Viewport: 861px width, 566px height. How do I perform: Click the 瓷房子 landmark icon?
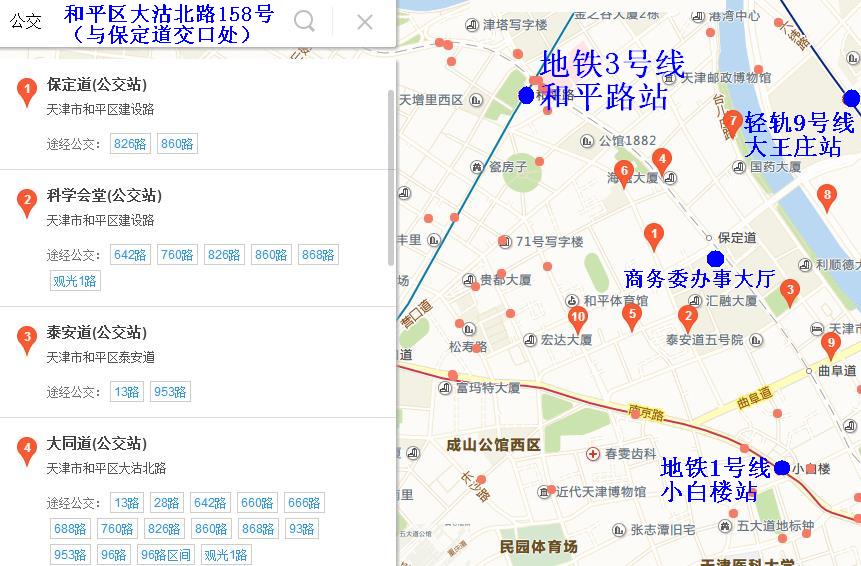click(477, 167)
